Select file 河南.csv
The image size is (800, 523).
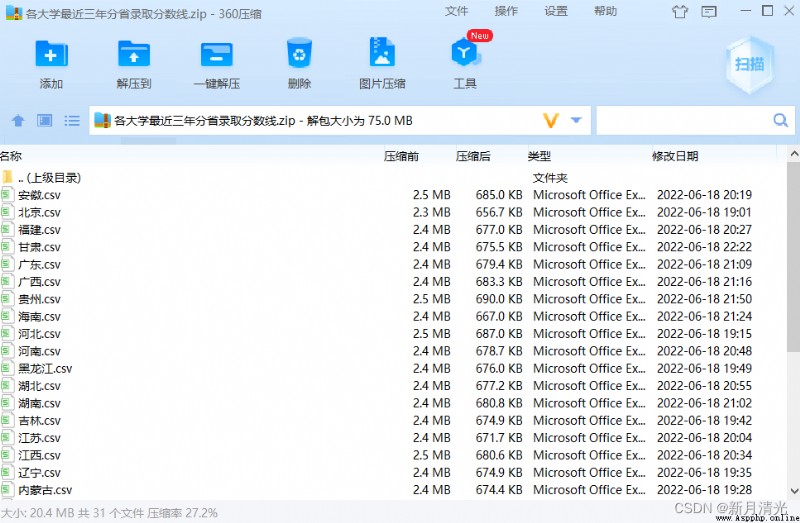point(393,351)
